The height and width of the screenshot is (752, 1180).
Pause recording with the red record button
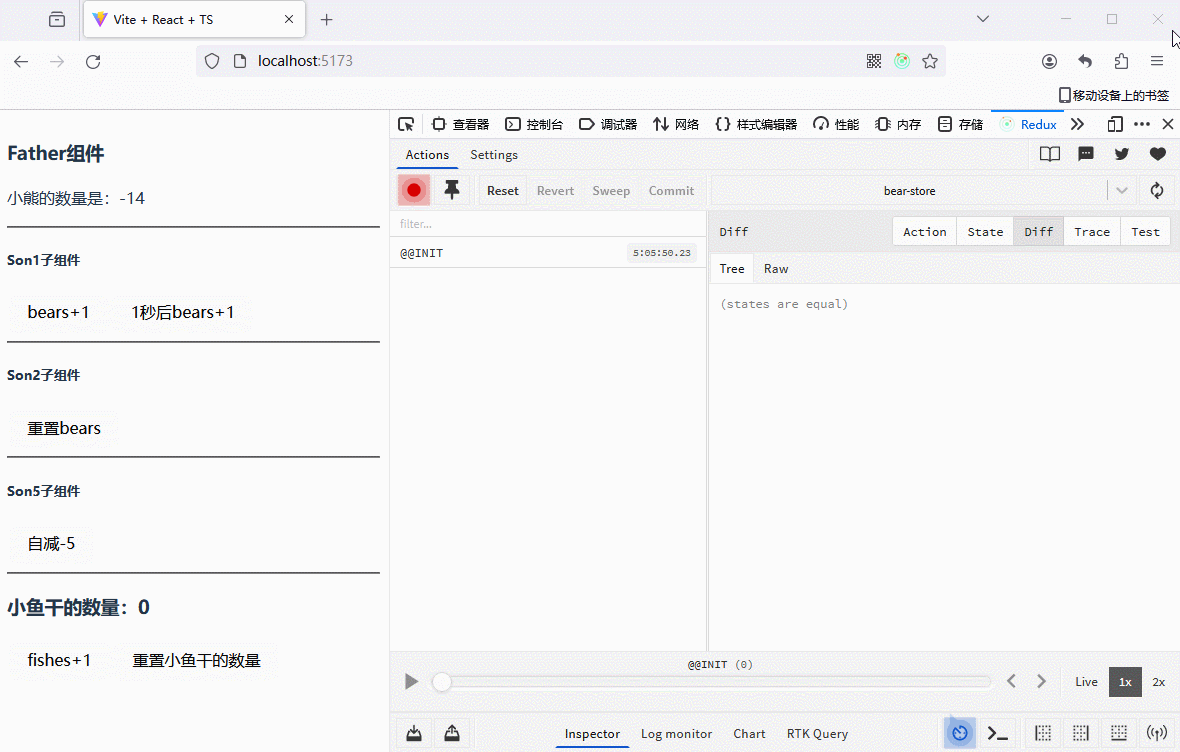coord(414,190)
